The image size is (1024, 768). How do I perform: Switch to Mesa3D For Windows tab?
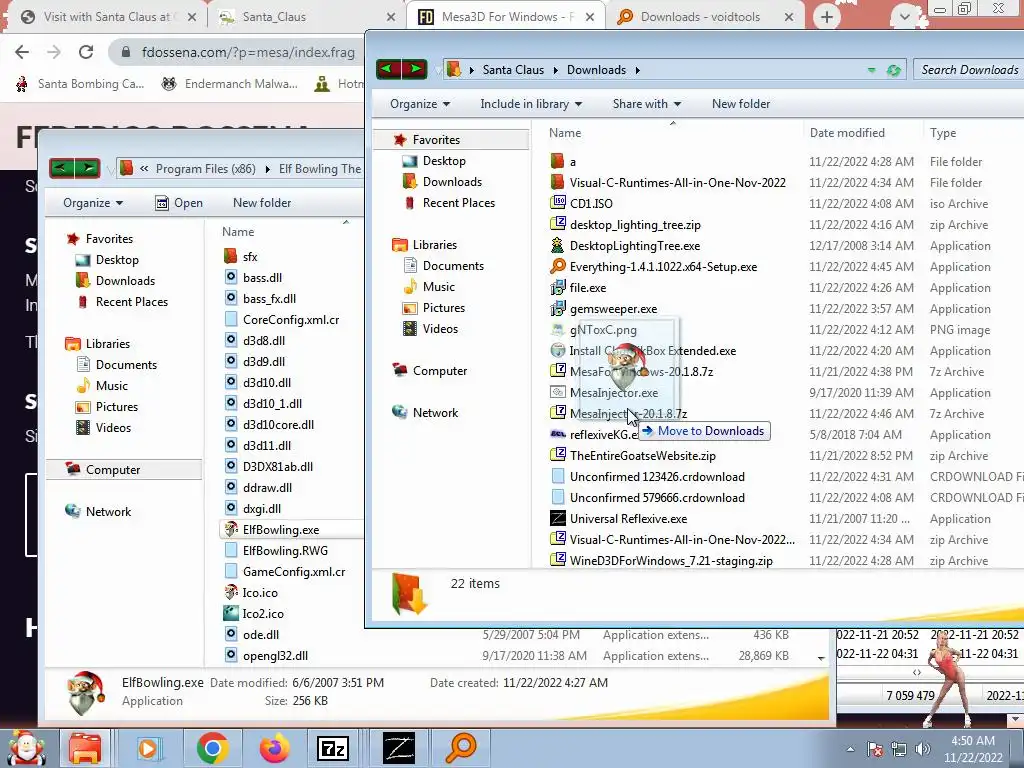(x=507, y=17)
